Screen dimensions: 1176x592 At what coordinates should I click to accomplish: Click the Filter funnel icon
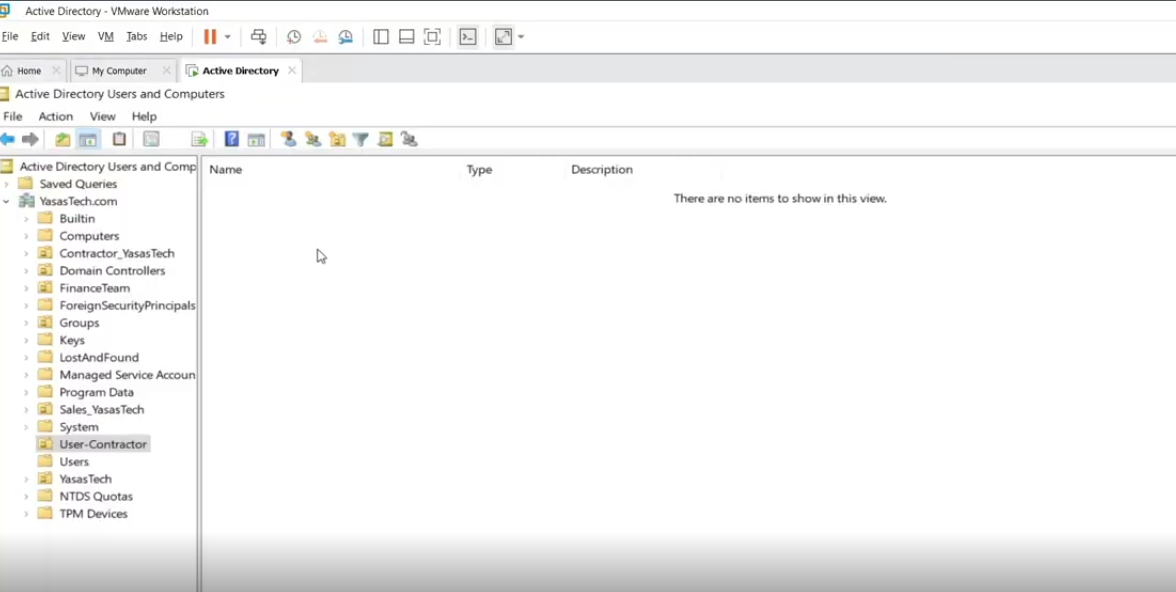361,139
